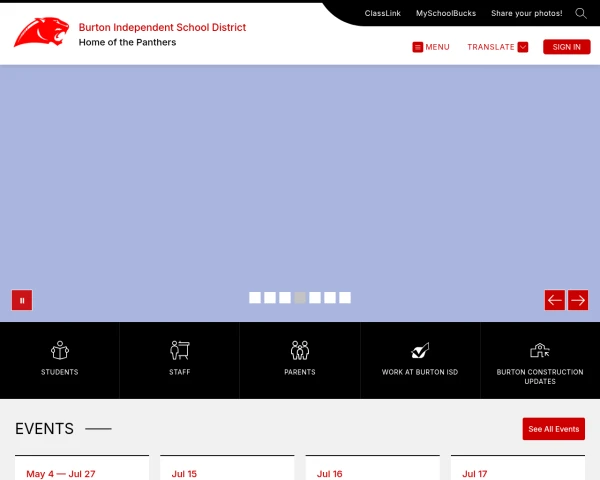Go to previous slide with left arrow

pos(554,300)
